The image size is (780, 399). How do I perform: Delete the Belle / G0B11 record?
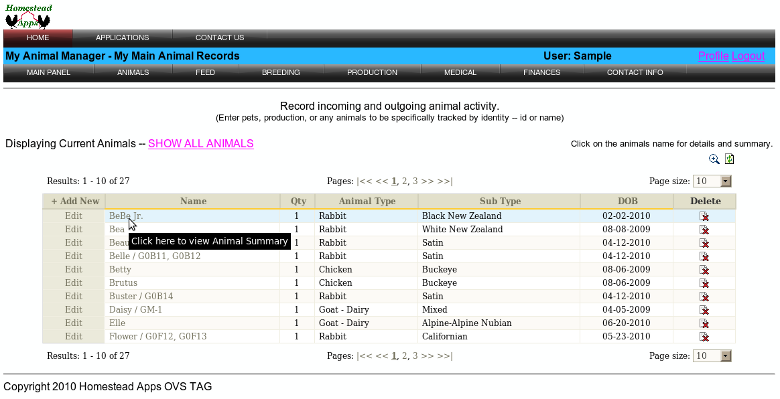click(704, 256)
